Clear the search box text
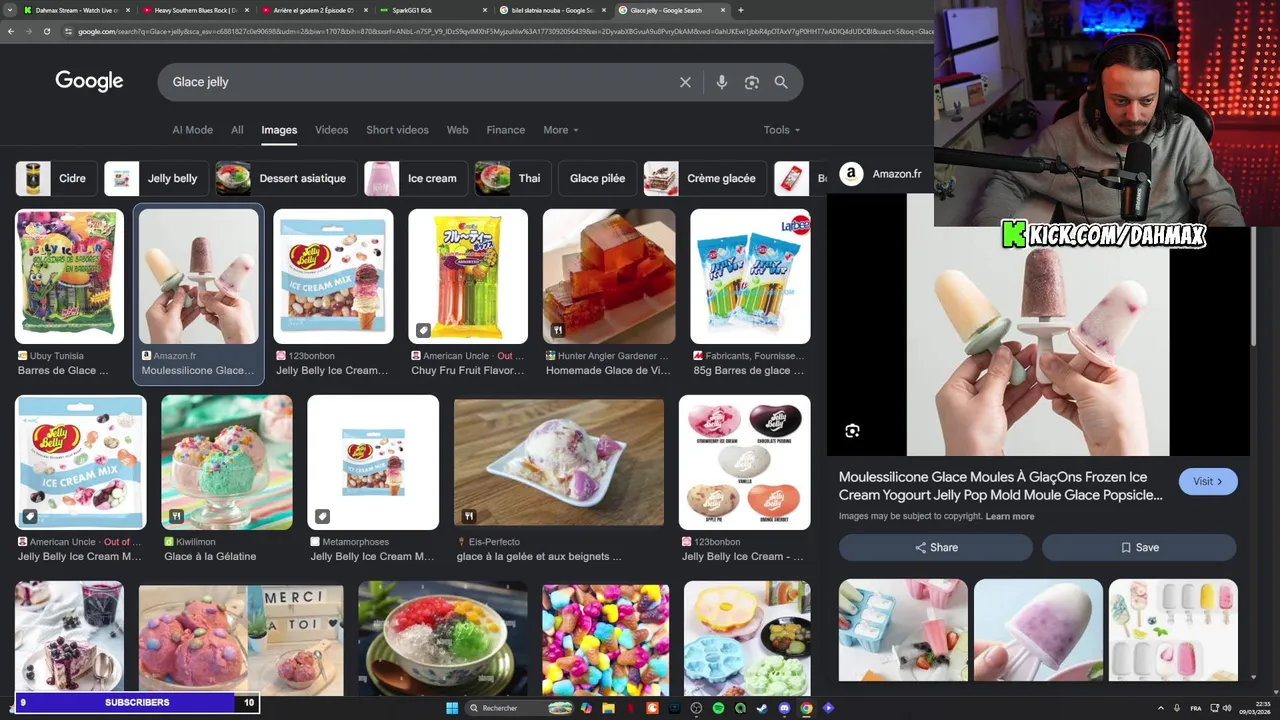The height and width of the screenshot is (720, 1280). point(685,82)
